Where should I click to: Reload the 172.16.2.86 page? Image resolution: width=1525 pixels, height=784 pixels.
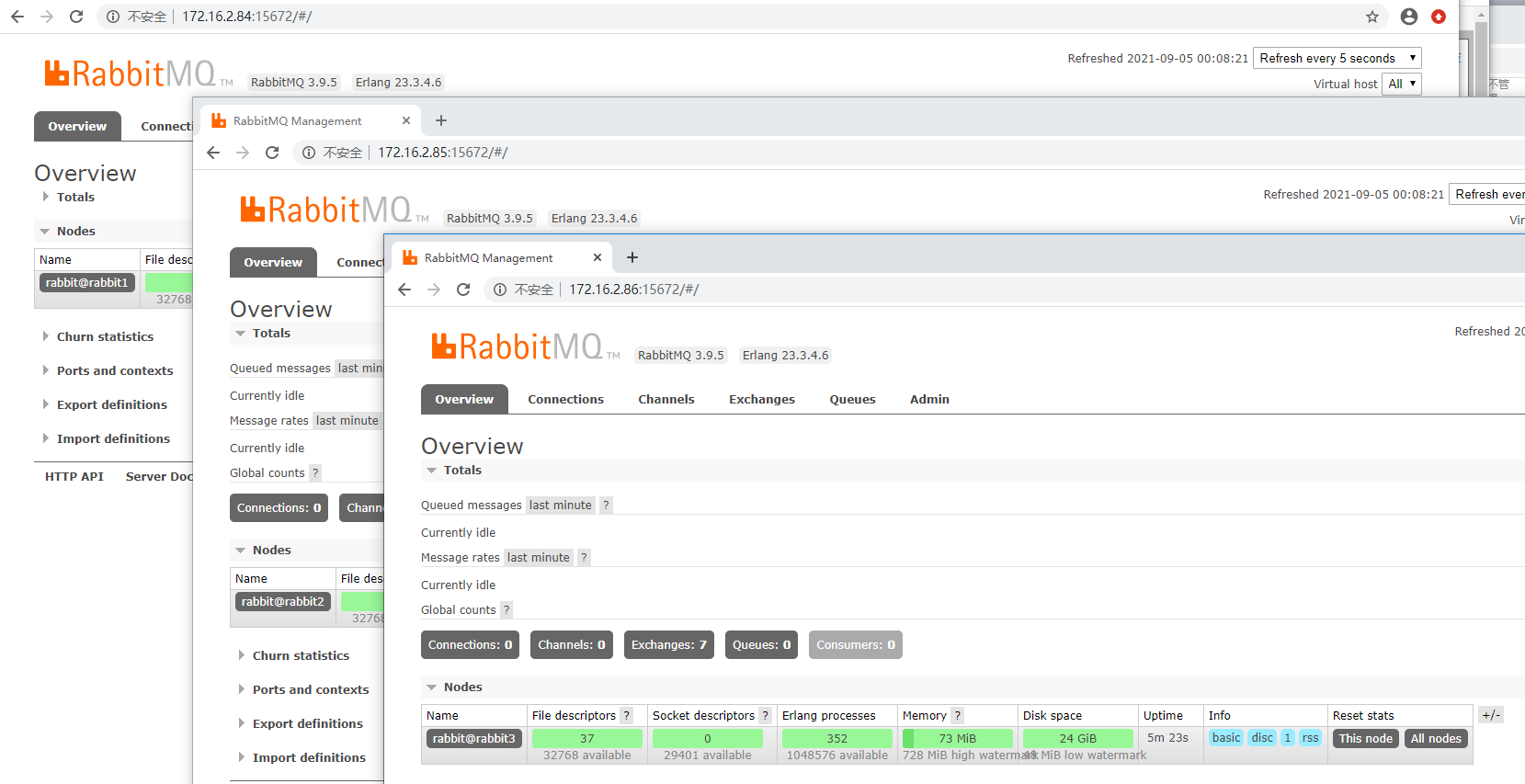point(463,290)
